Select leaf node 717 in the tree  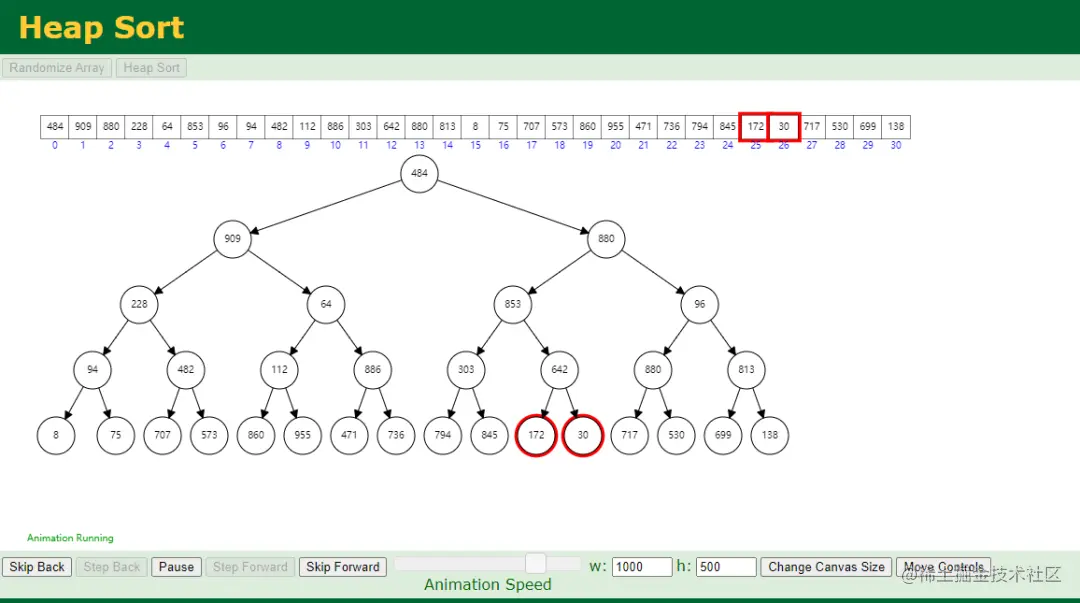pos(630,435)
